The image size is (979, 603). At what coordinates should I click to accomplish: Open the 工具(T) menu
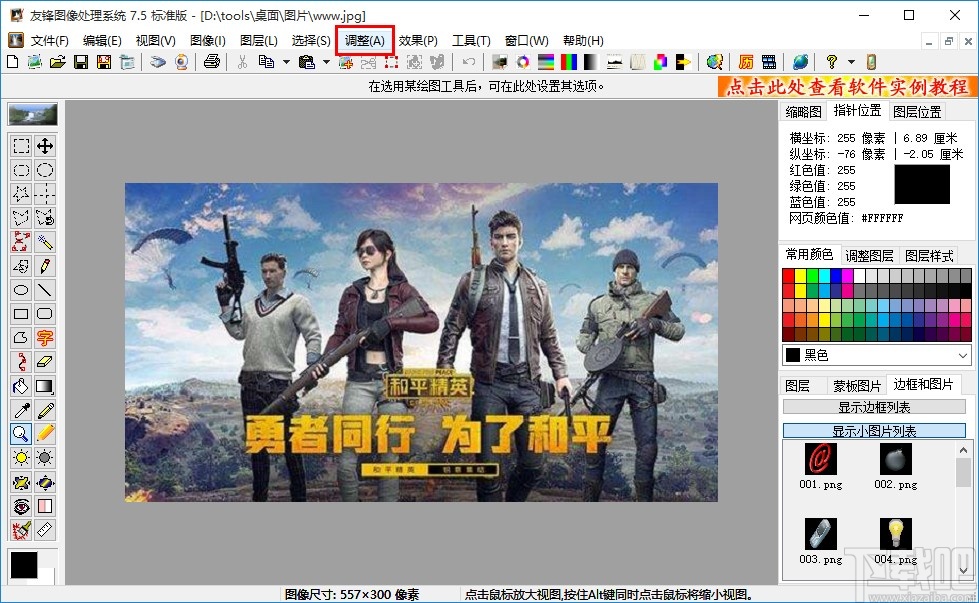tap(471, 41)
